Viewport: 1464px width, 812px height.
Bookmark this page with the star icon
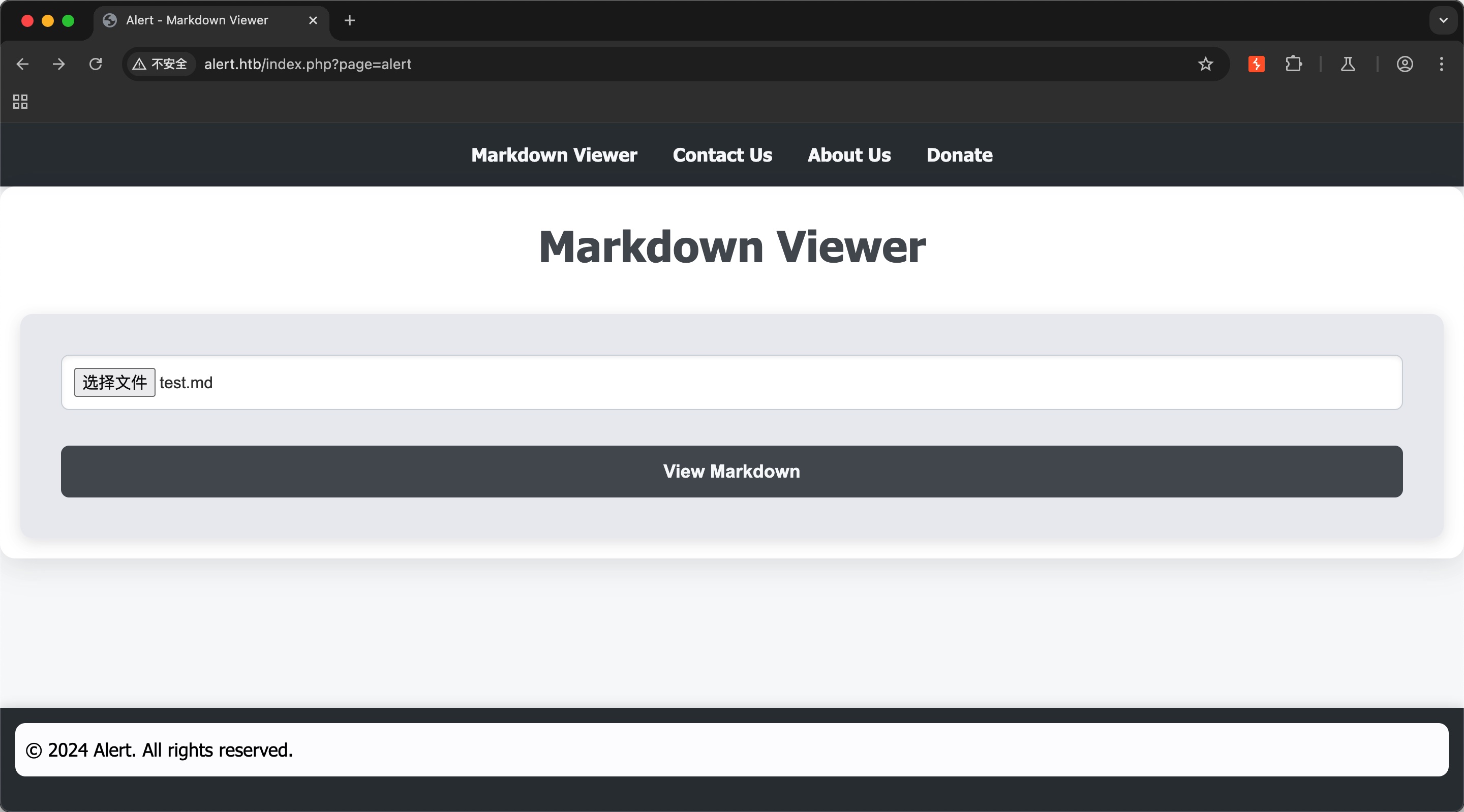click(1205, 64)
